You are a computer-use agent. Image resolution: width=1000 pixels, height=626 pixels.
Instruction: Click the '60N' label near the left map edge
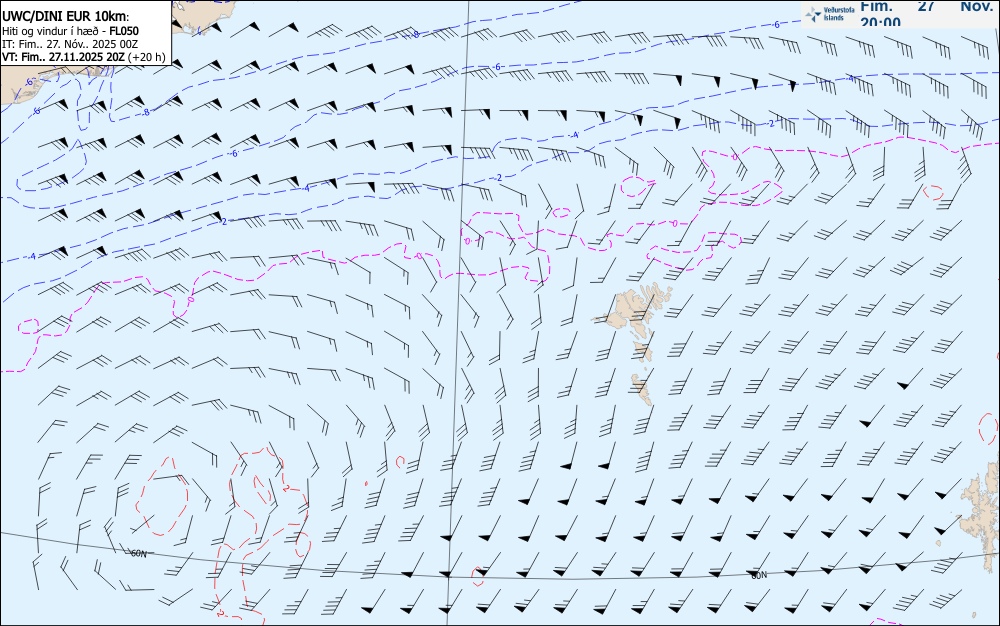pos(138,553)
